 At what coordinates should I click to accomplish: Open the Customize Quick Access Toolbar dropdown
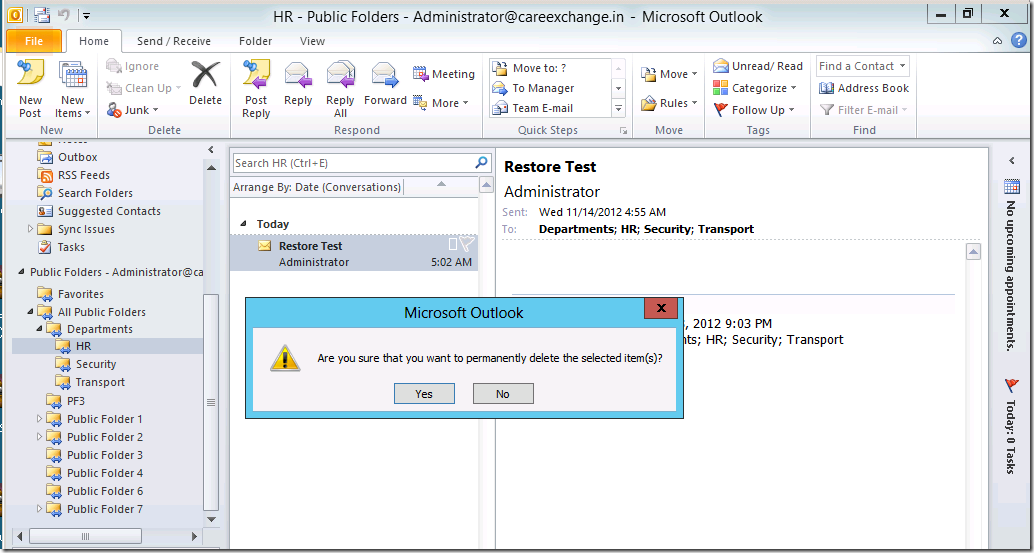[x=87, y=15]
